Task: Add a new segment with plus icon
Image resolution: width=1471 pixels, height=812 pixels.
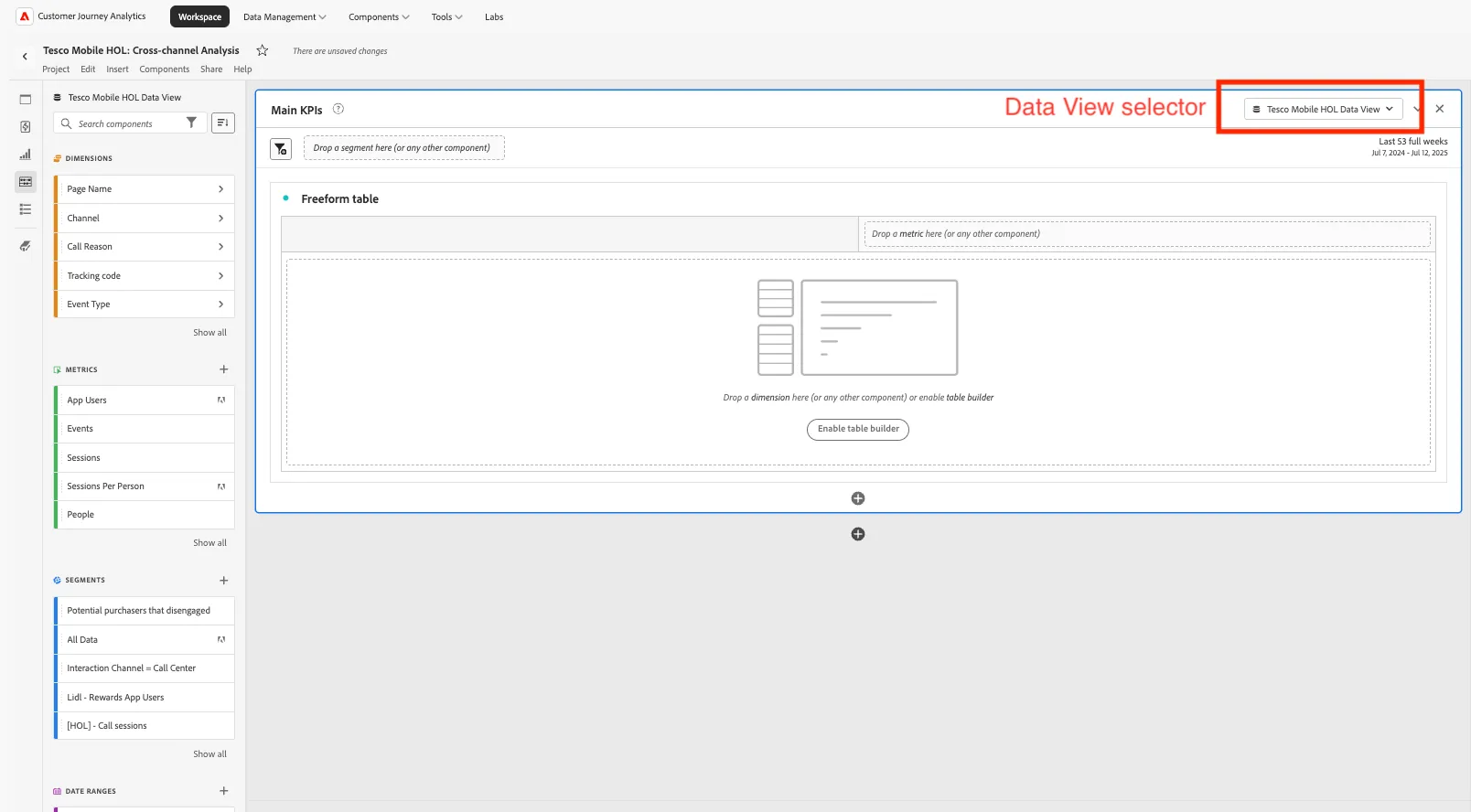Action: click(x=224, y=581)
